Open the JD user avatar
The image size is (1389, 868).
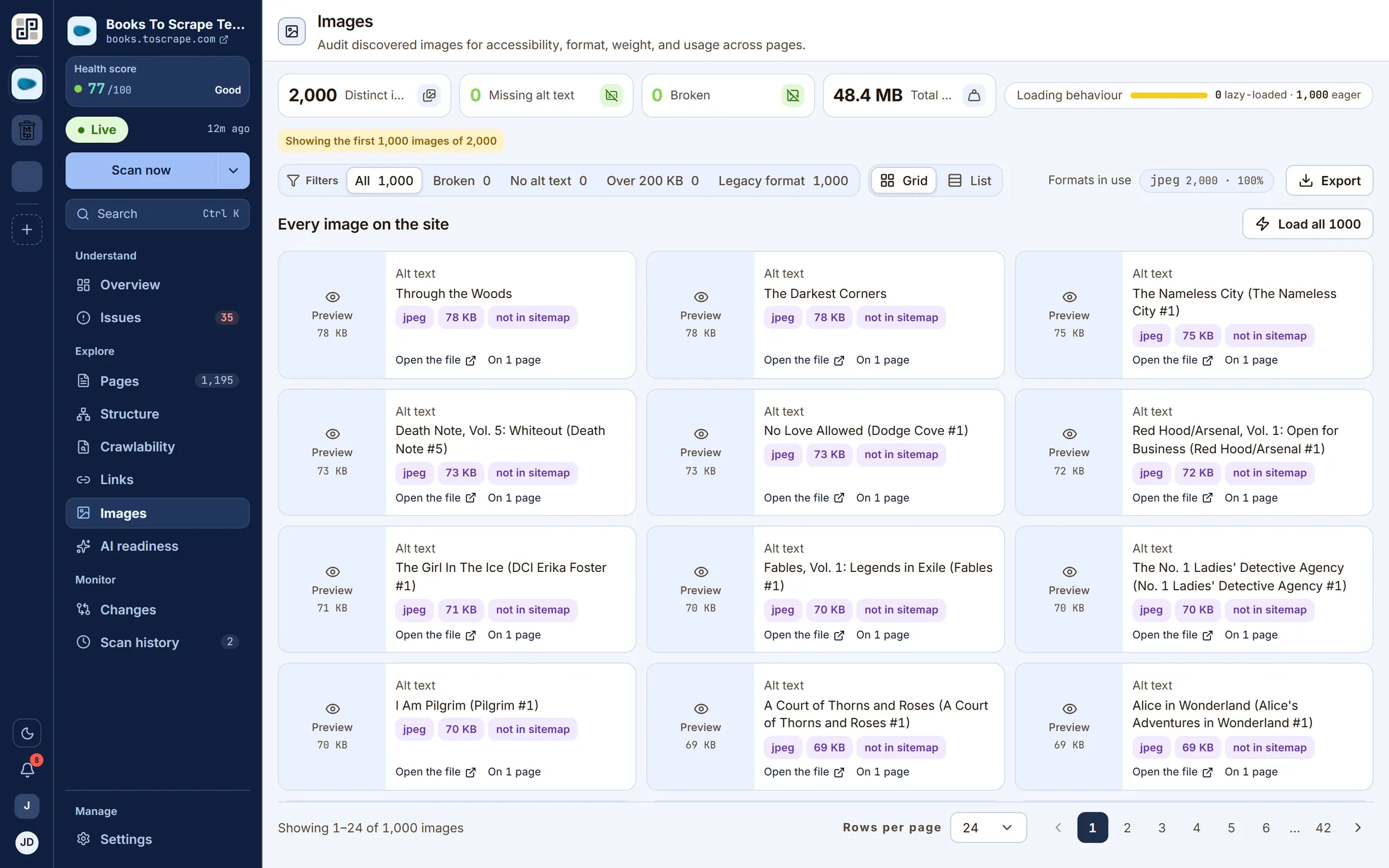pyautogui.click(x=27, y=842)
